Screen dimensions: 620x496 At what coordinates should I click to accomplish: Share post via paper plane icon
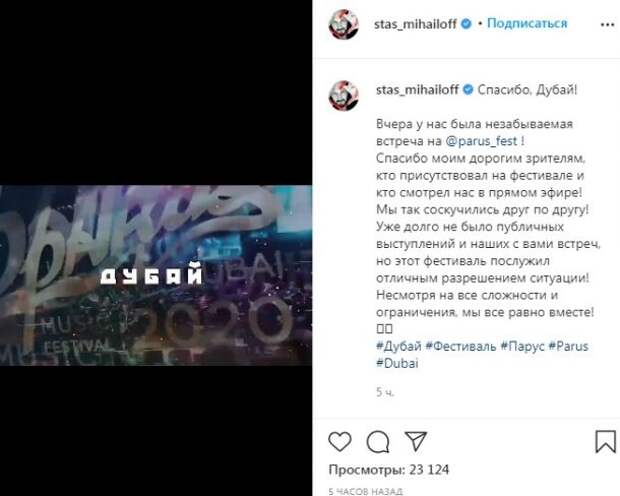416,441
